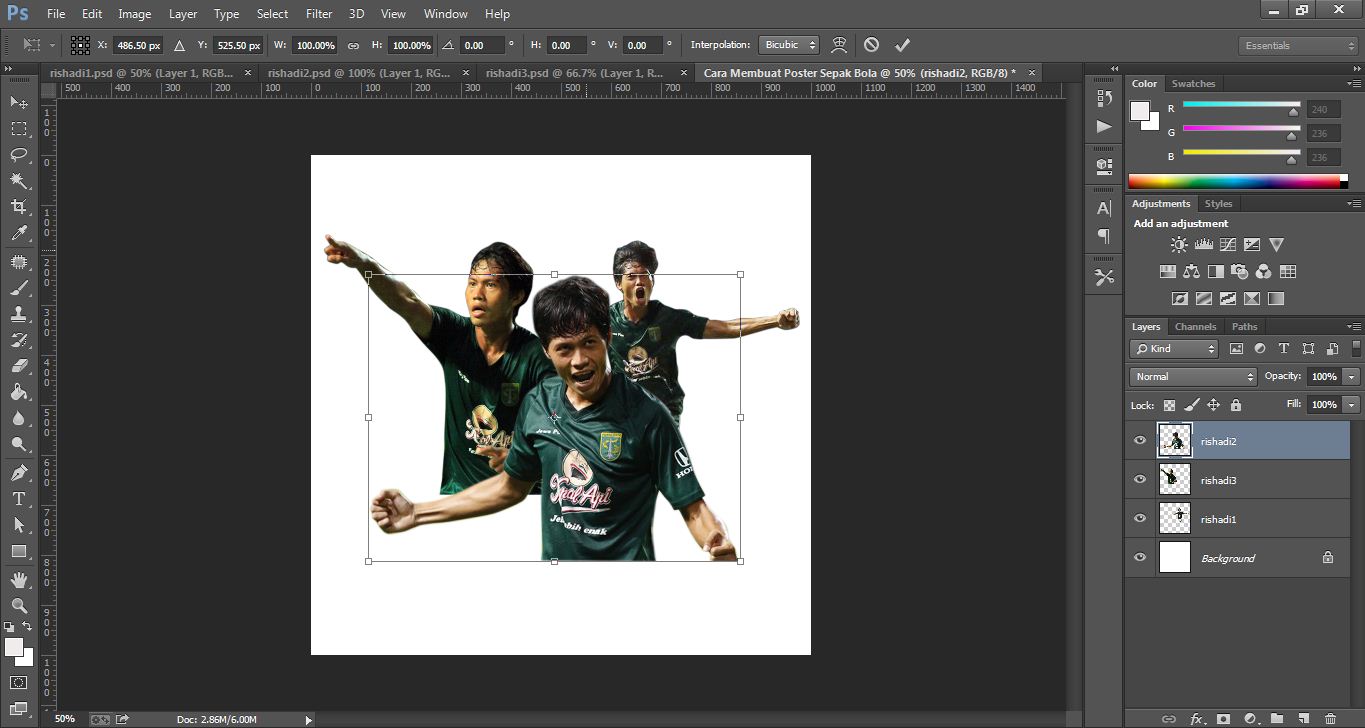
Task: Select the Eyedropper tool
Action: click(19, 233)
